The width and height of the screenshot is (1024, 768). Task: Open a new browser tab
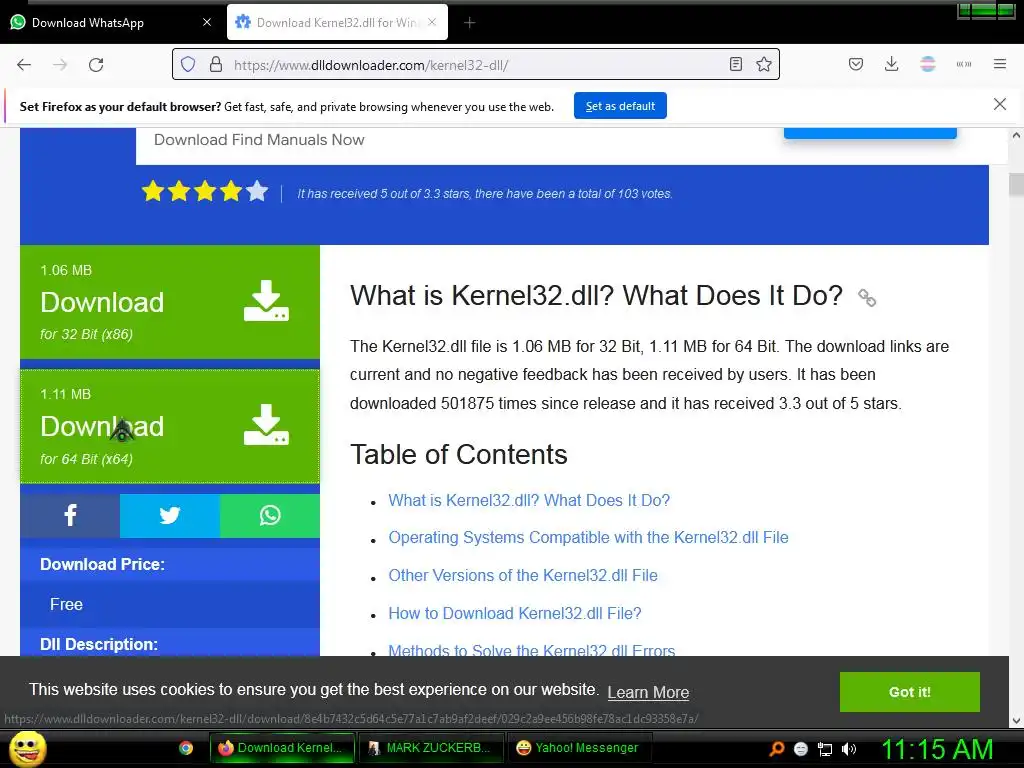click(x=470, y=23)
